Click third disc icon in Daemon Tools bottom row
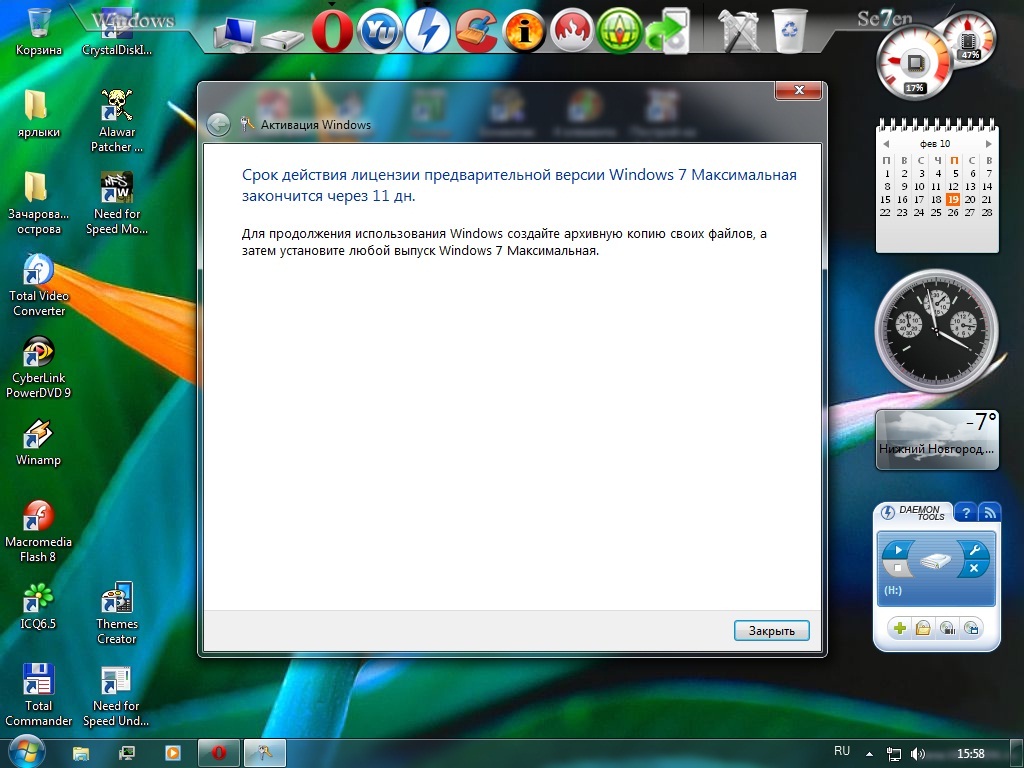 947,628
